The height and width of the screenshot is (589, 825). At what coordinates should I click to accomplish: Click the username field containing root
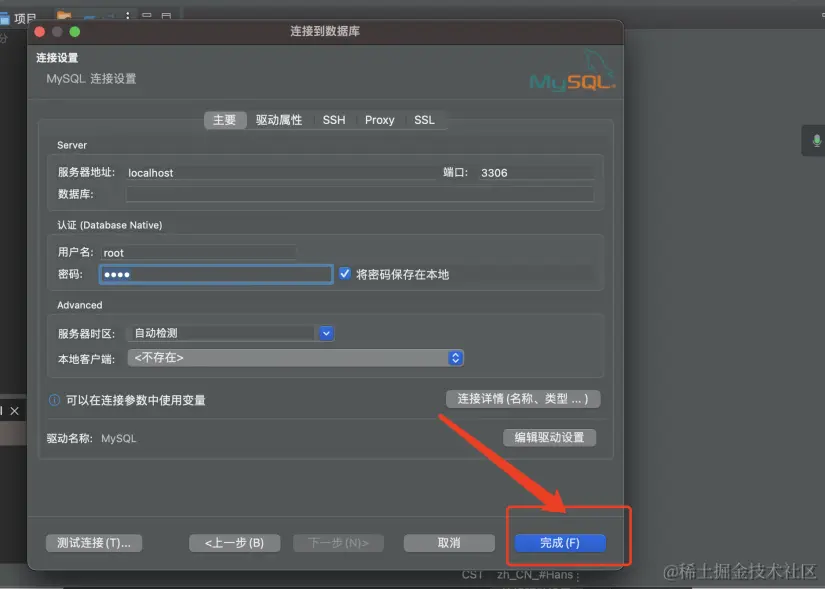click(x=198, y=253)
